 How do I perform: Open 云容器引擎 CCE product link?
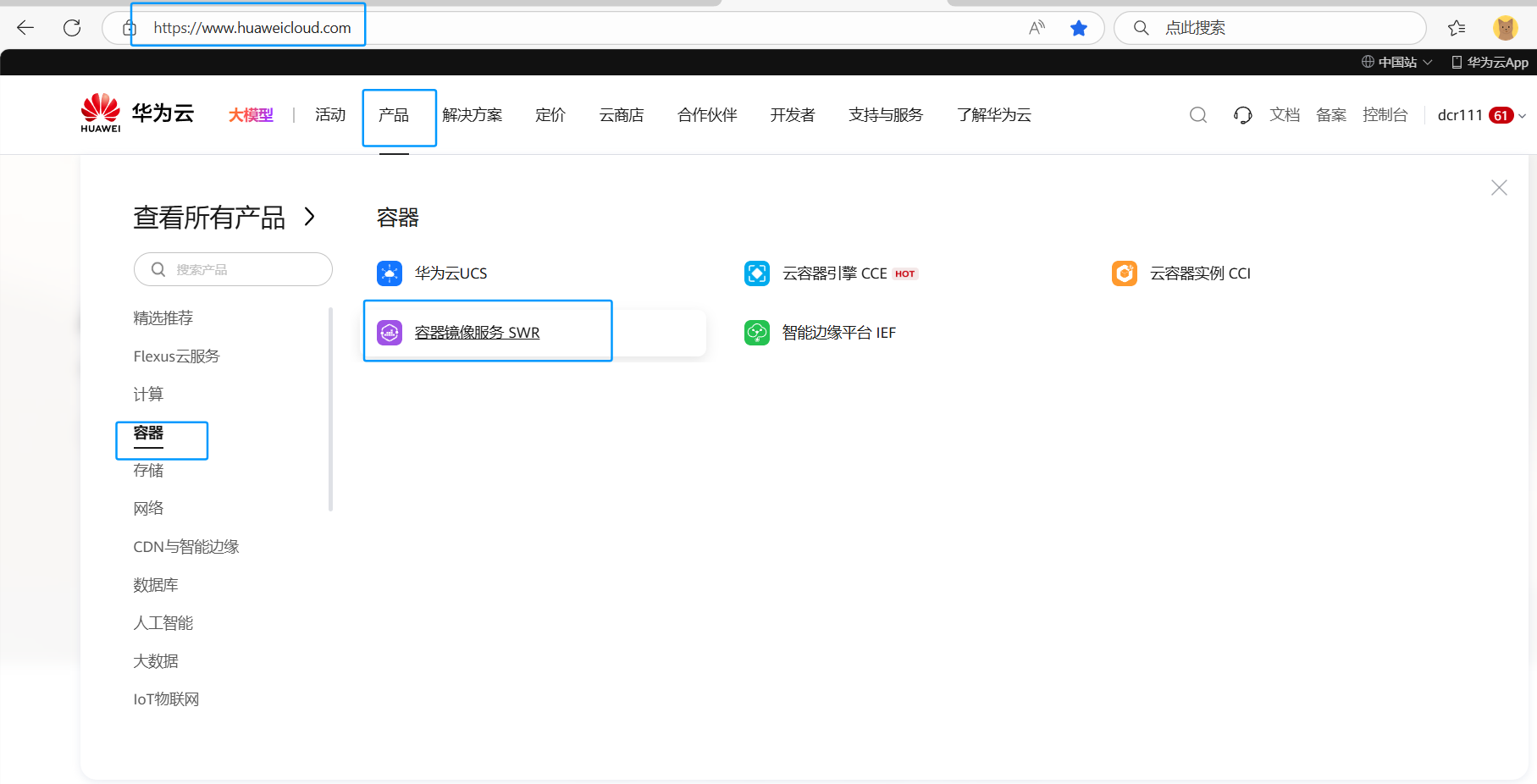(x=835, y=273)
